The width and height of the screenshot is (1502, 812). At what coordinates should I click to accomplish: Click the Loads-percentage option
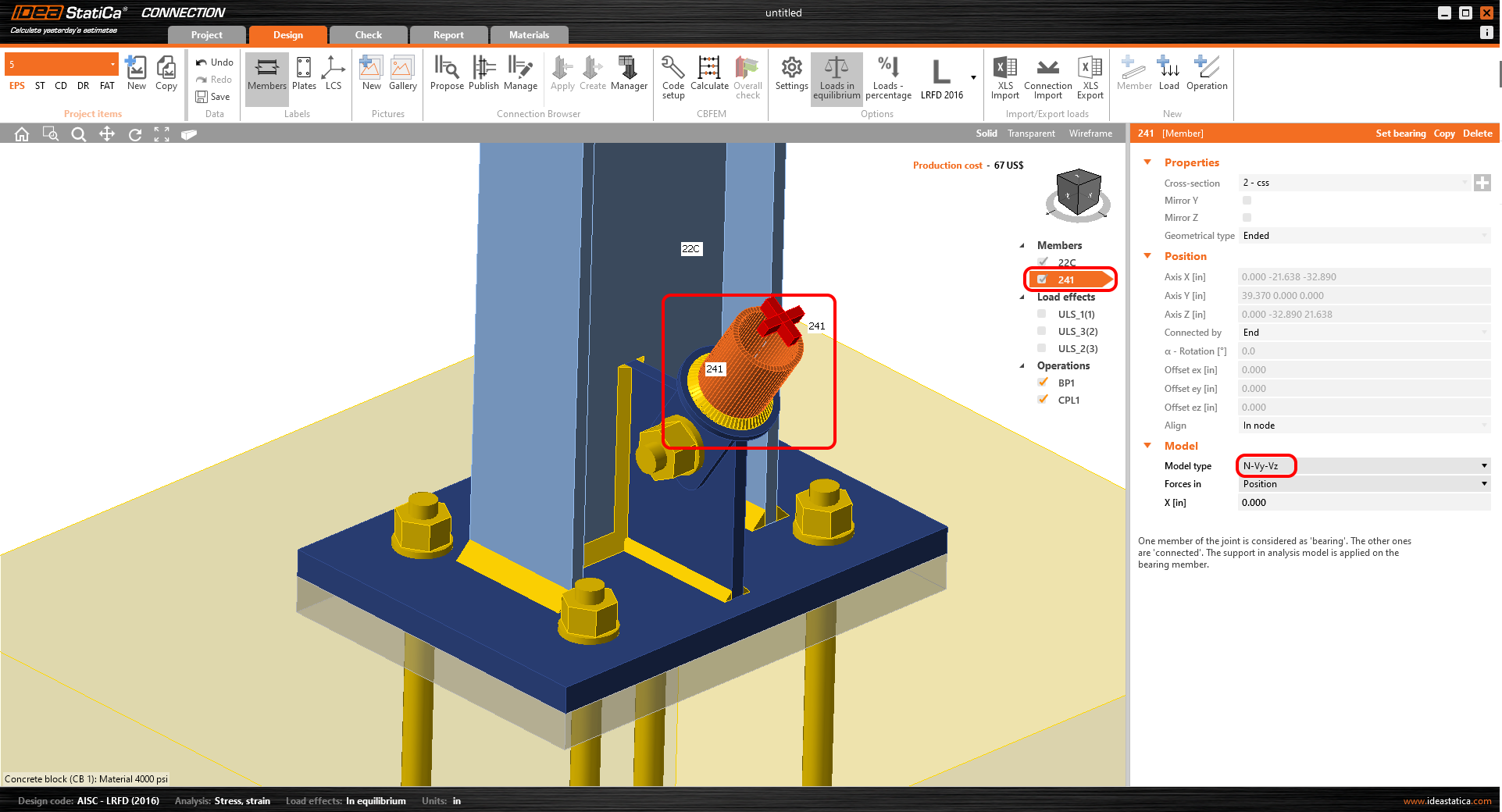tap(887, 77)
